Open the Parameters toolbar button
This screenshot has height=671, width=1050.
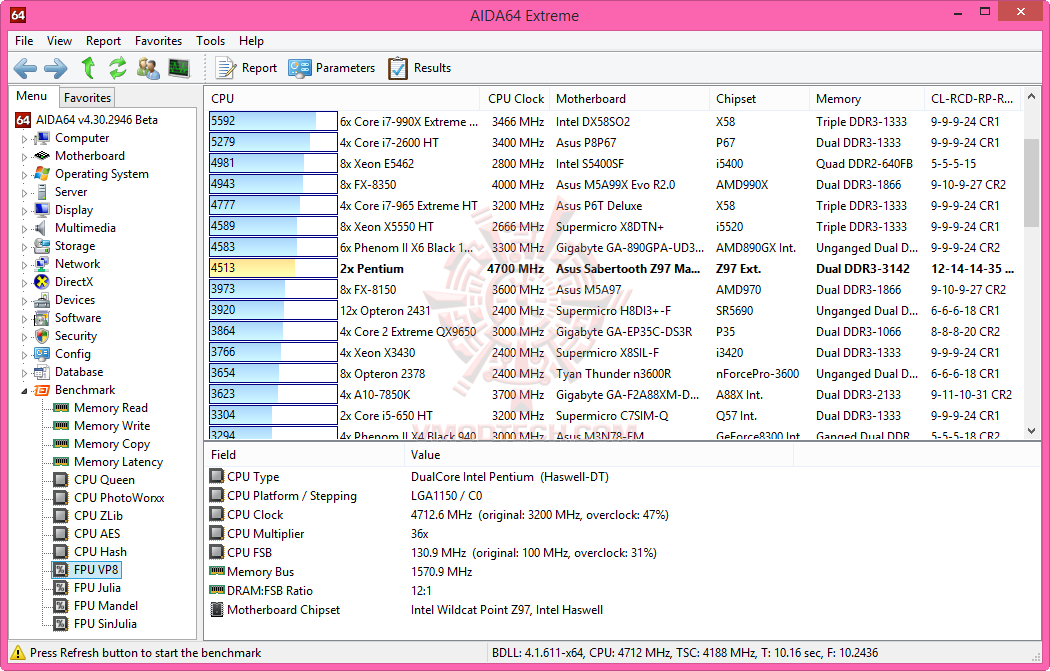coord(332,68)
